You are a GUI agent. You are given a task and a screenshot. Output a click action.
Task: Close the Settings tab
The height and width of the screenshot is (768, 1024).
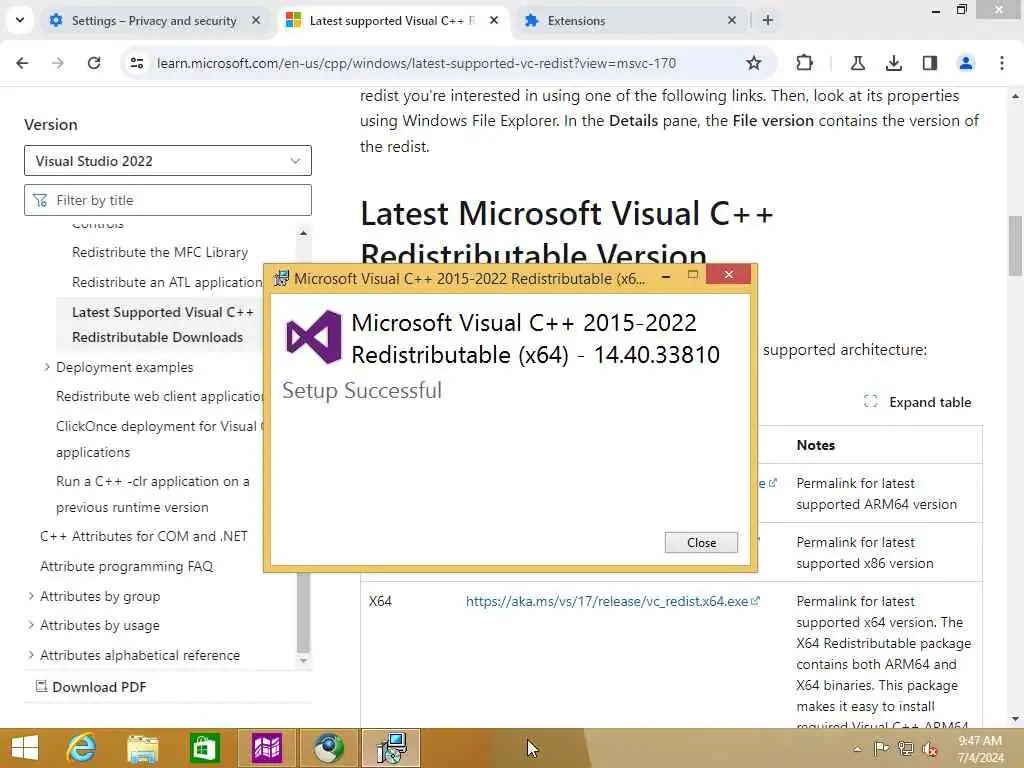[x=256, y=20]
